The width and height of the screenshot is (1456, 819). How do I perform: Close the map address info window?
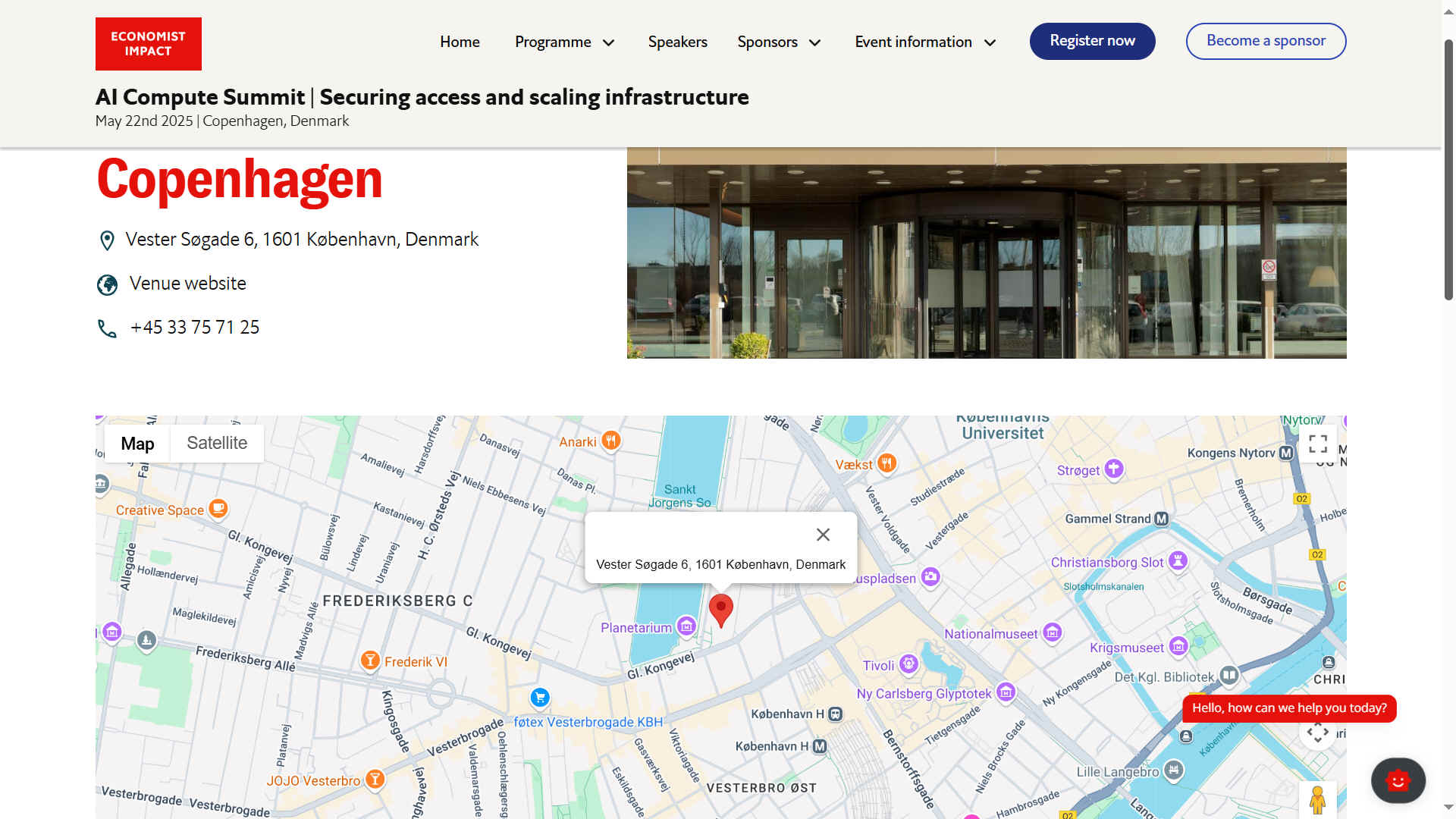click(823, 535)
